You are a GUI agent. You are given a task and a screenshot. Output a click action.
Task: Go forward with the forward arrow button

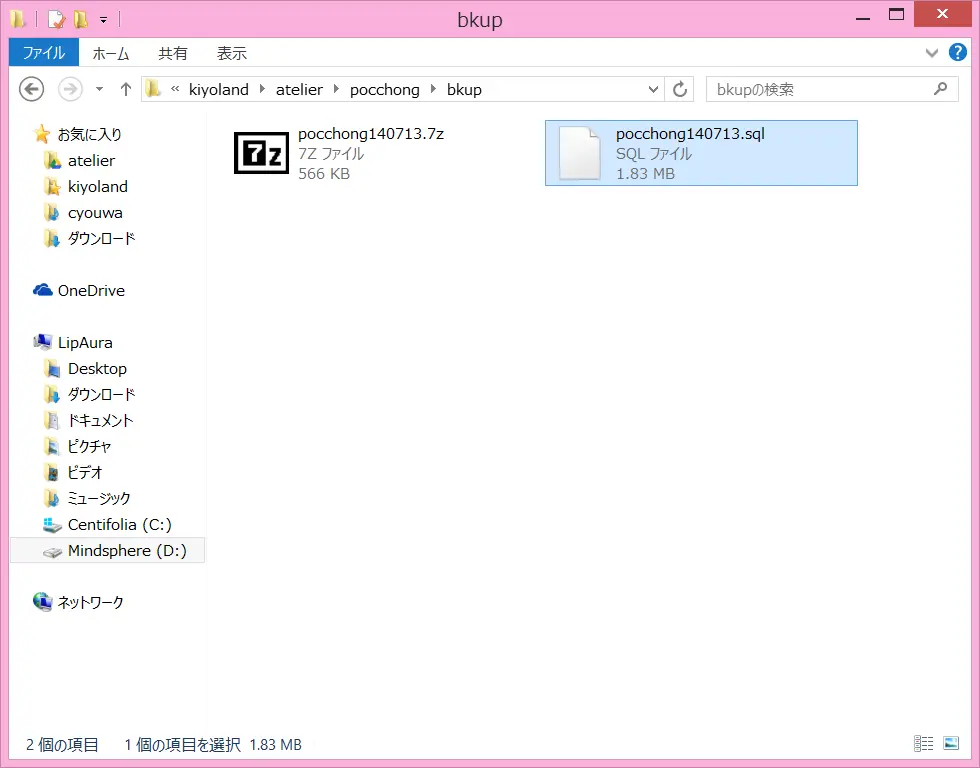70,89
